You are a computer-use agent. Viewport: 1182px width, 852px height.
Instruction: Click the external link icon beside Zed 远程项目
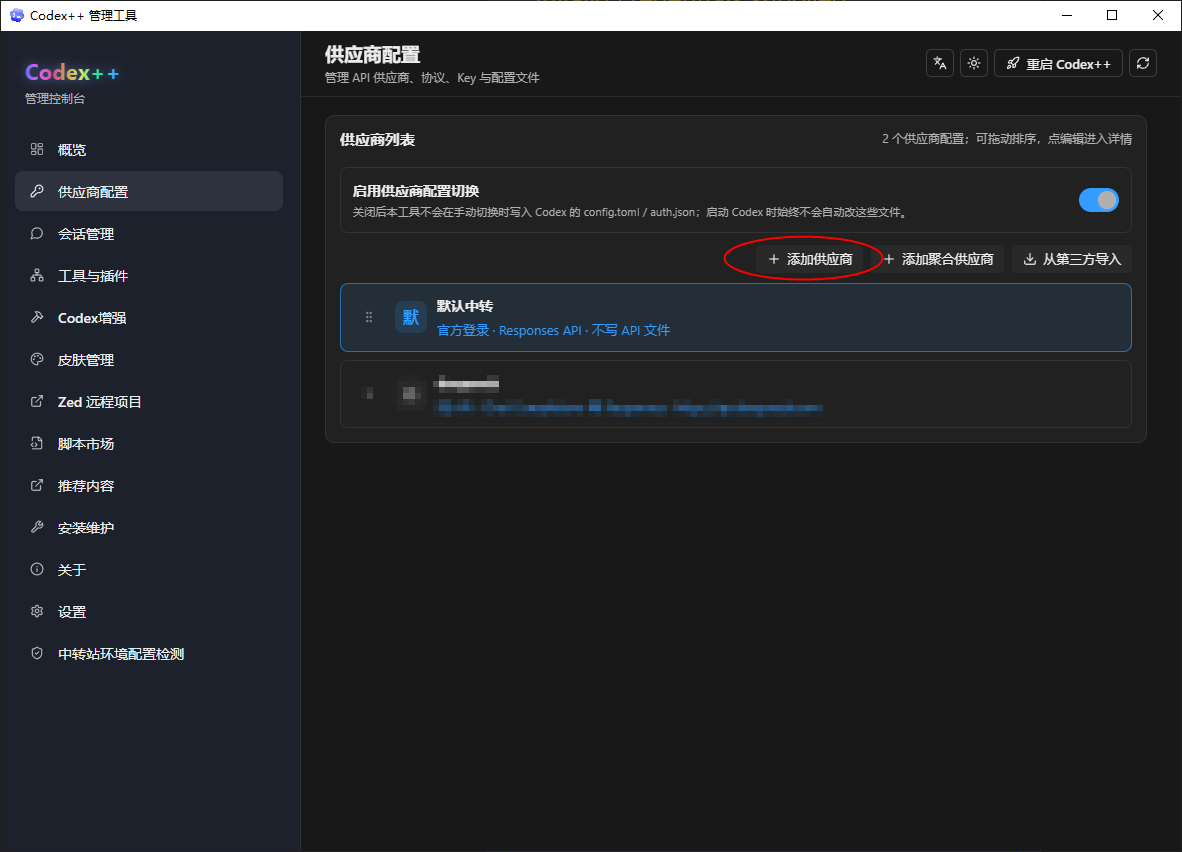36,401
